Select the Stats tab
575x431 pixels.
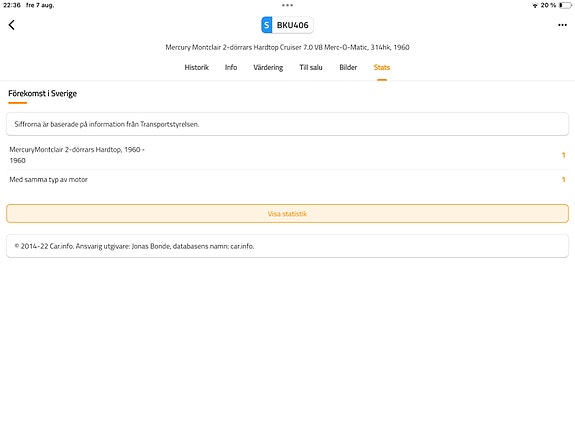point(382,67)
